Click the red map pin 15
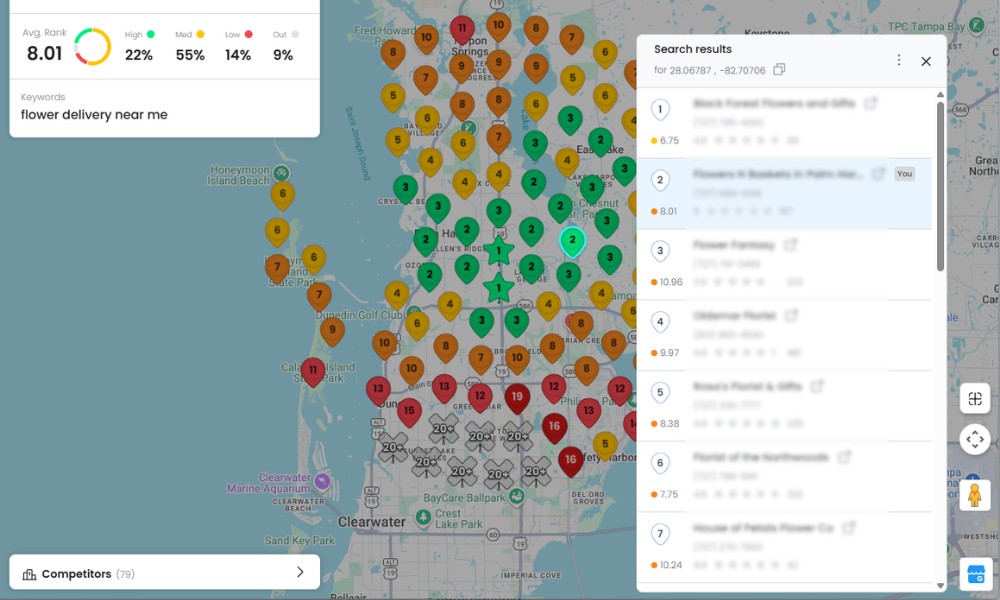The image size is (1000, 600). 409,413
